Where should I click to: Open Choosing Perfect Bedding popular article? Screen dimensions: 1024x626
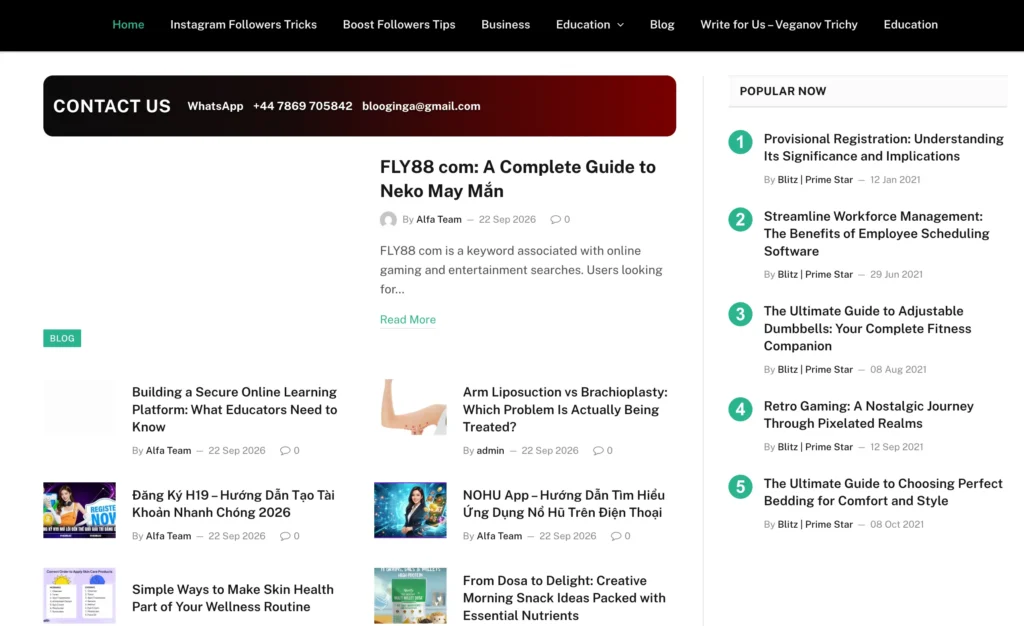click(883, 492)
